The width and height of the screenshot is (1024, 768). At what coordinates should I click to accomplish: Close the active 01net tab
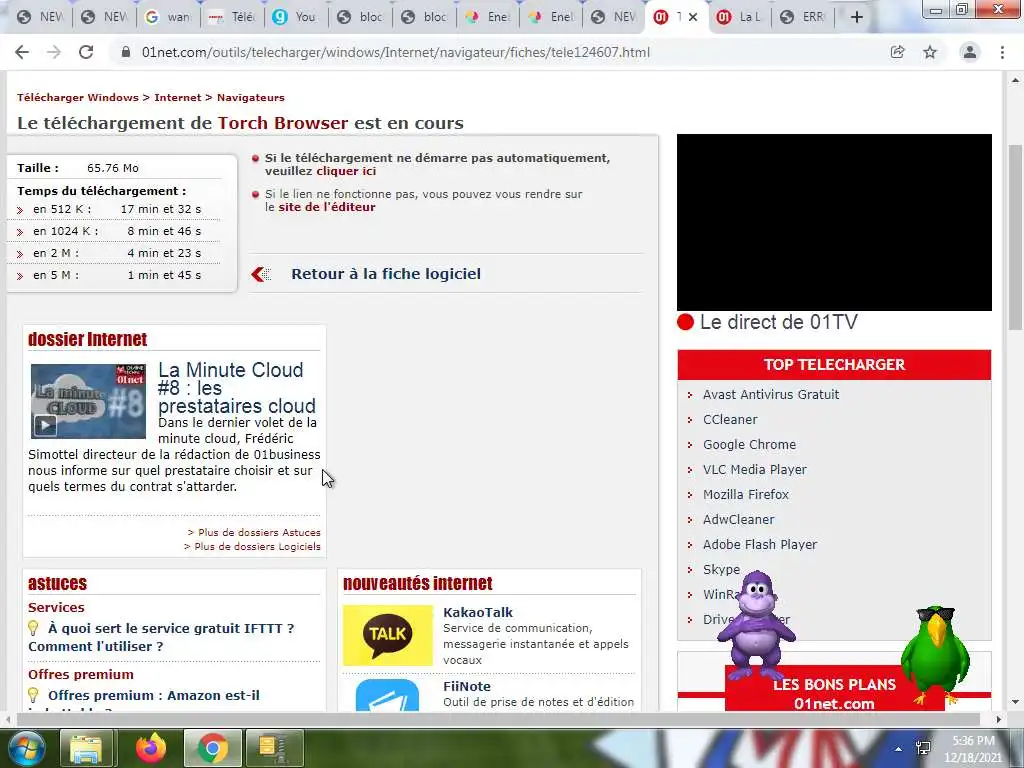coord(693,17)
